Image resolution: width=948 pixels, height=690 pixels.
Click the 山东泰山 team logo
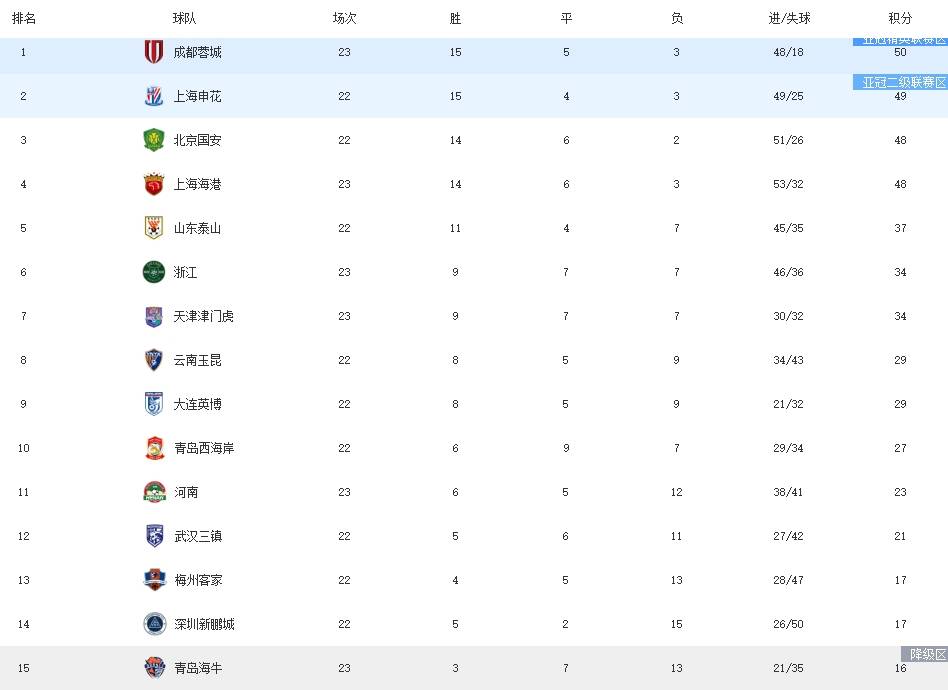154,228
